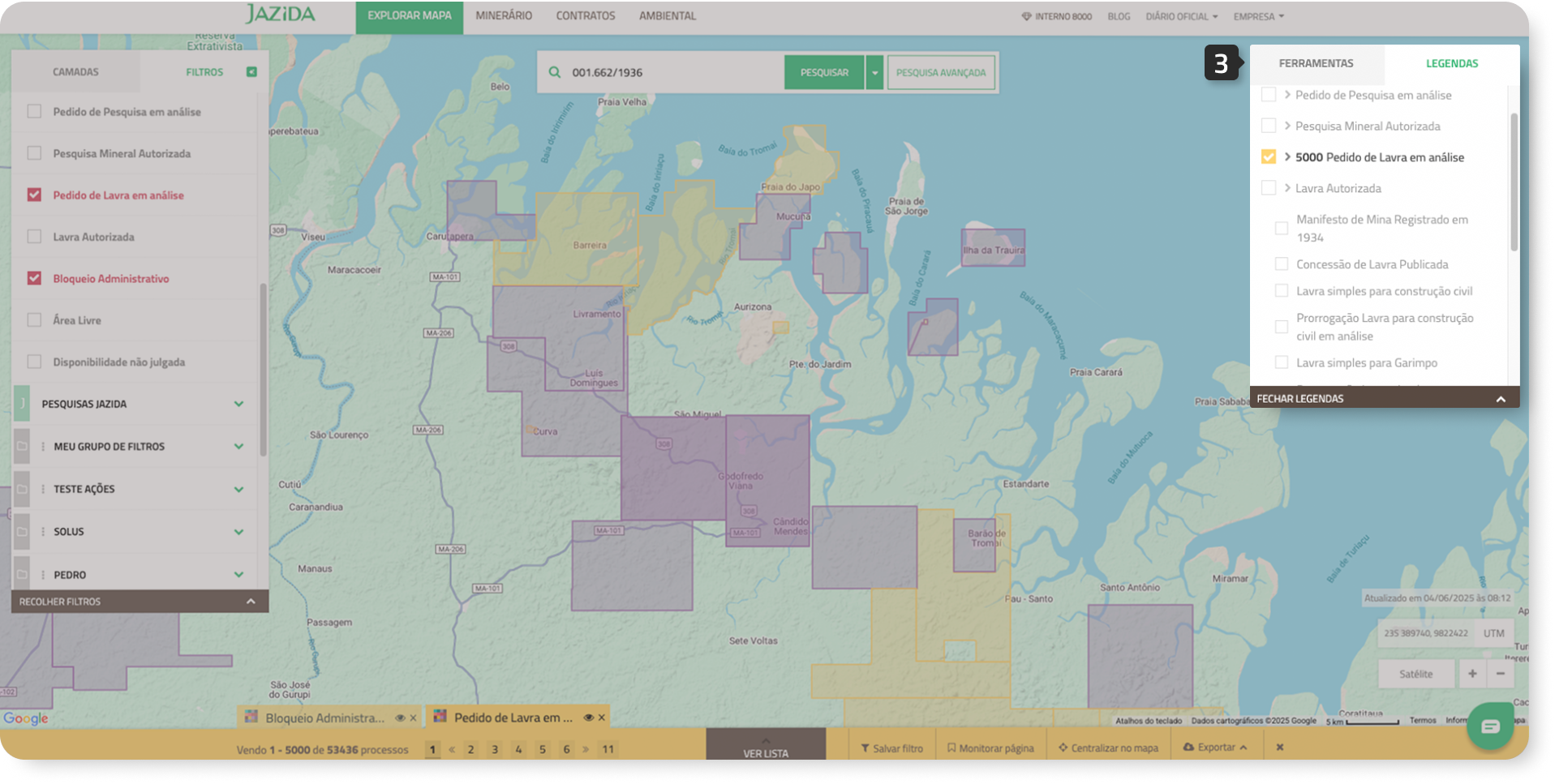This screenshot has width=1555, height=784.
Task: Check Lavra Autorizada filter checkbox
Action: (34, 236)
